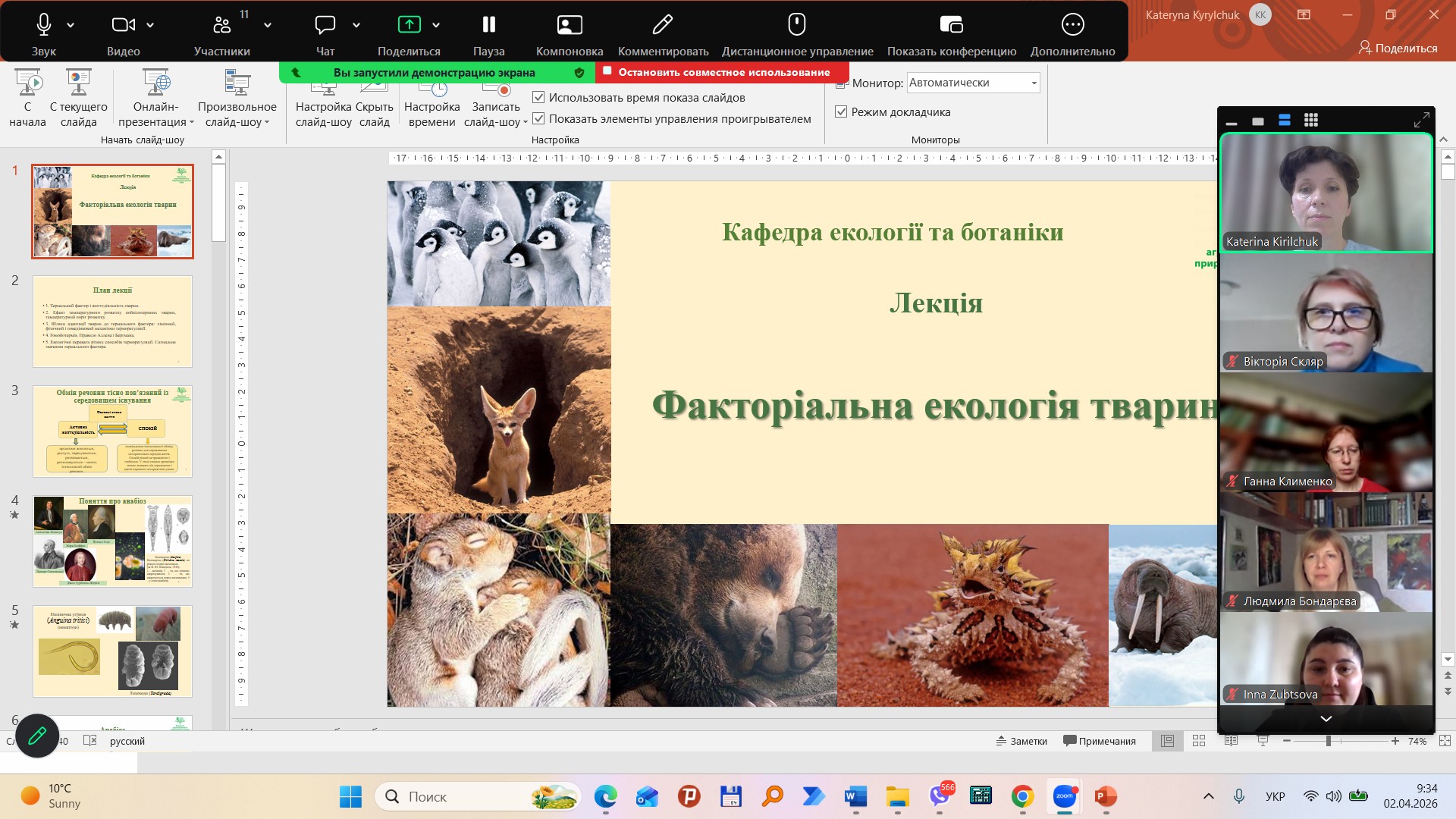This screenshot has width=1456, height=819.
Task: Switch Zoom video panel to grid view
Action: point(1311,120)
